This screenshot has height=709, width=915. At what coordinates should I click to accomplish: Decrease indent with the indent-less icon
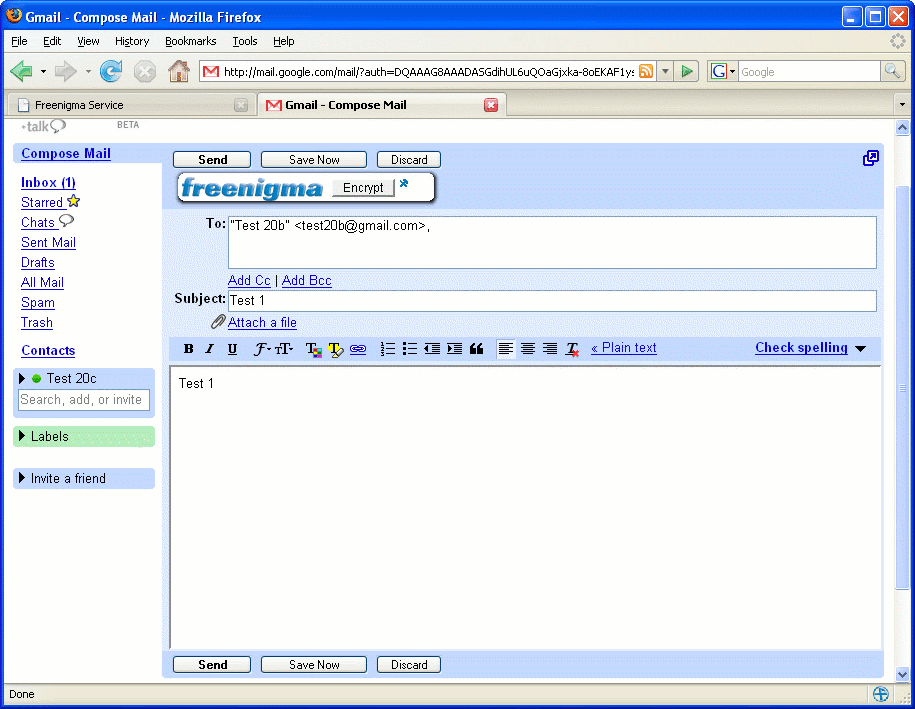tap(432, 348)
